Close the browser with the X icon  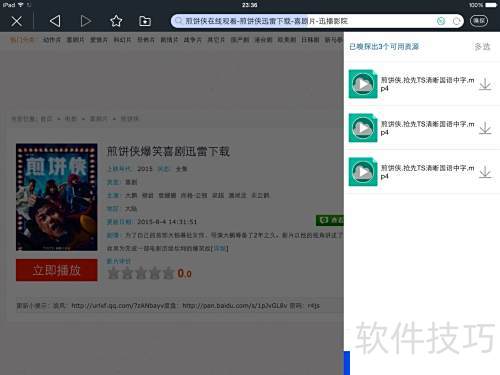coord(16,21)
